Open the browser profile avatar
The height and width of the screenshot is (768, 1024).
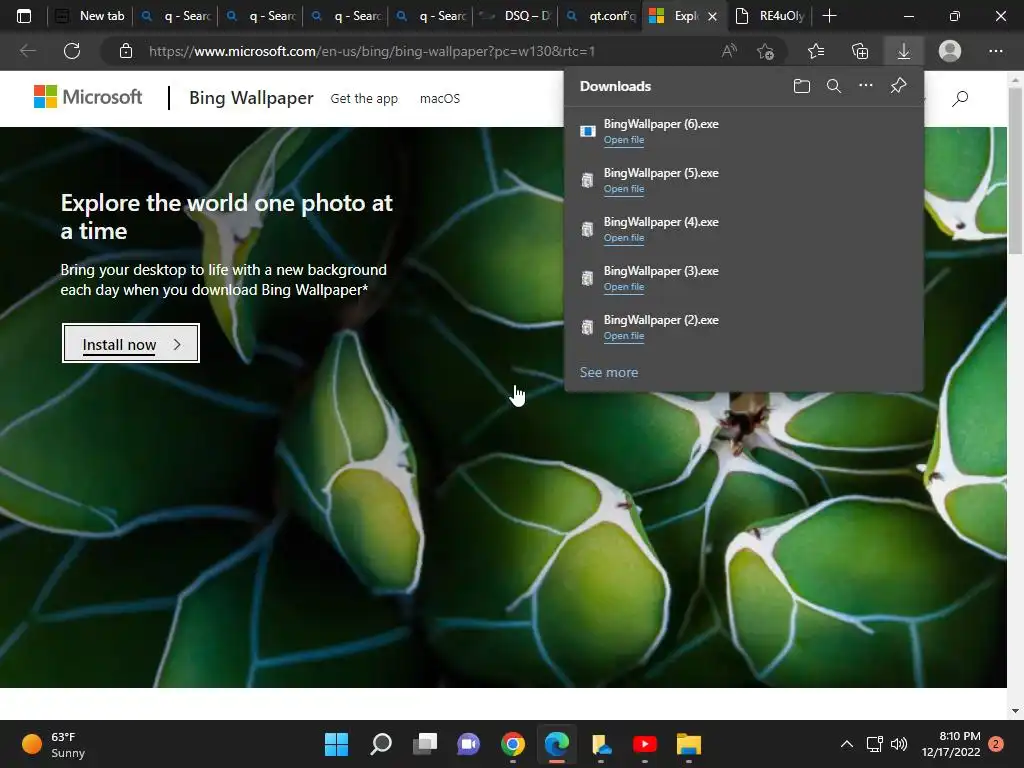pyautogui.click(x=950, y=51)
